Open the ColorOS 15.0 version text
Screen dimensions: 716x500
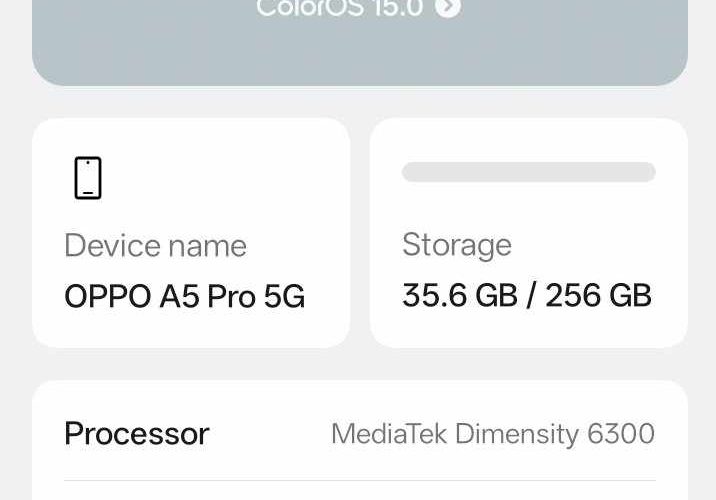tap(339, 9)
